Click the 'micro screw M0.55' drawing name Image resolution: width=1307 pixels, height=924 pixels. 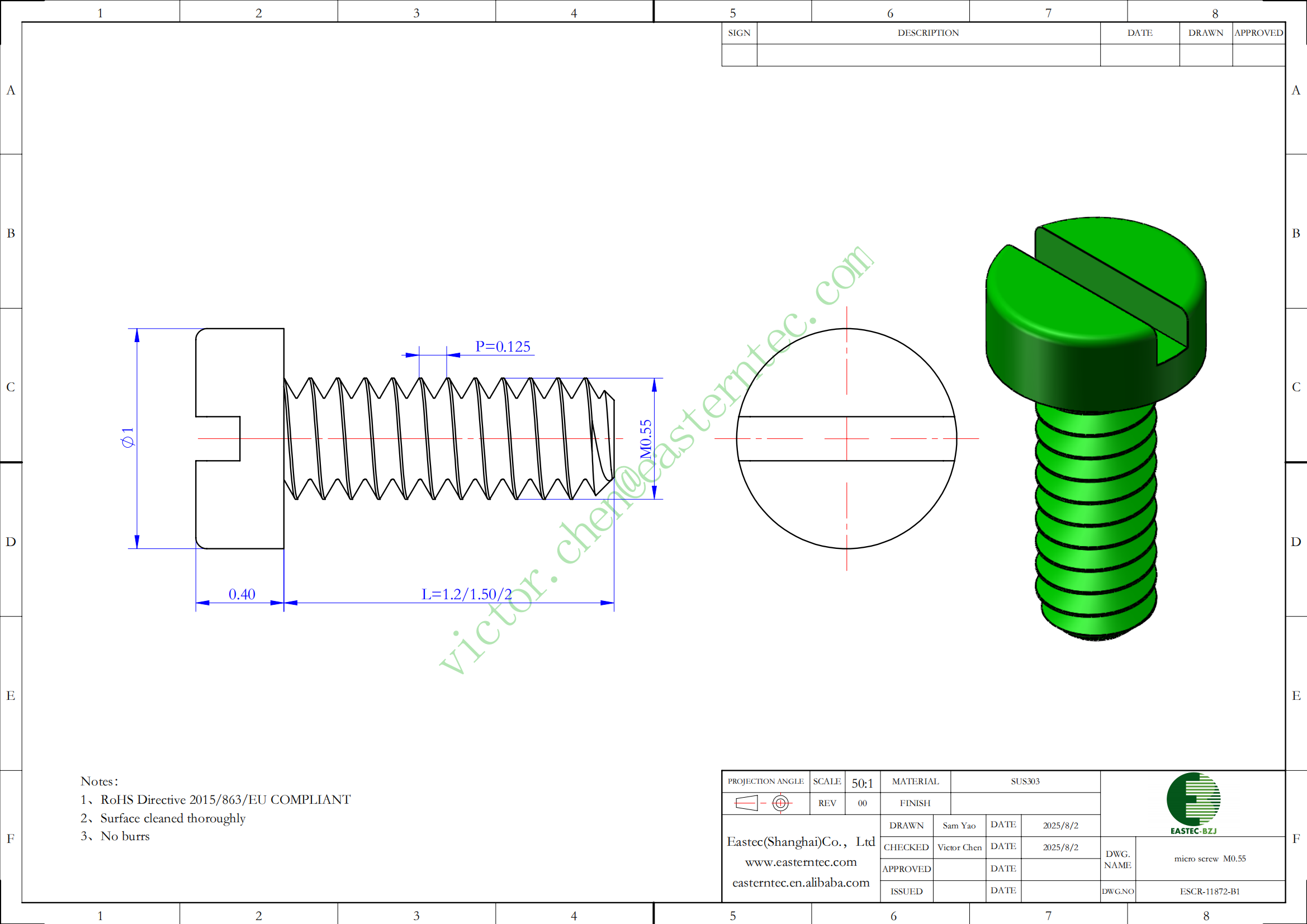point(1210,859)
